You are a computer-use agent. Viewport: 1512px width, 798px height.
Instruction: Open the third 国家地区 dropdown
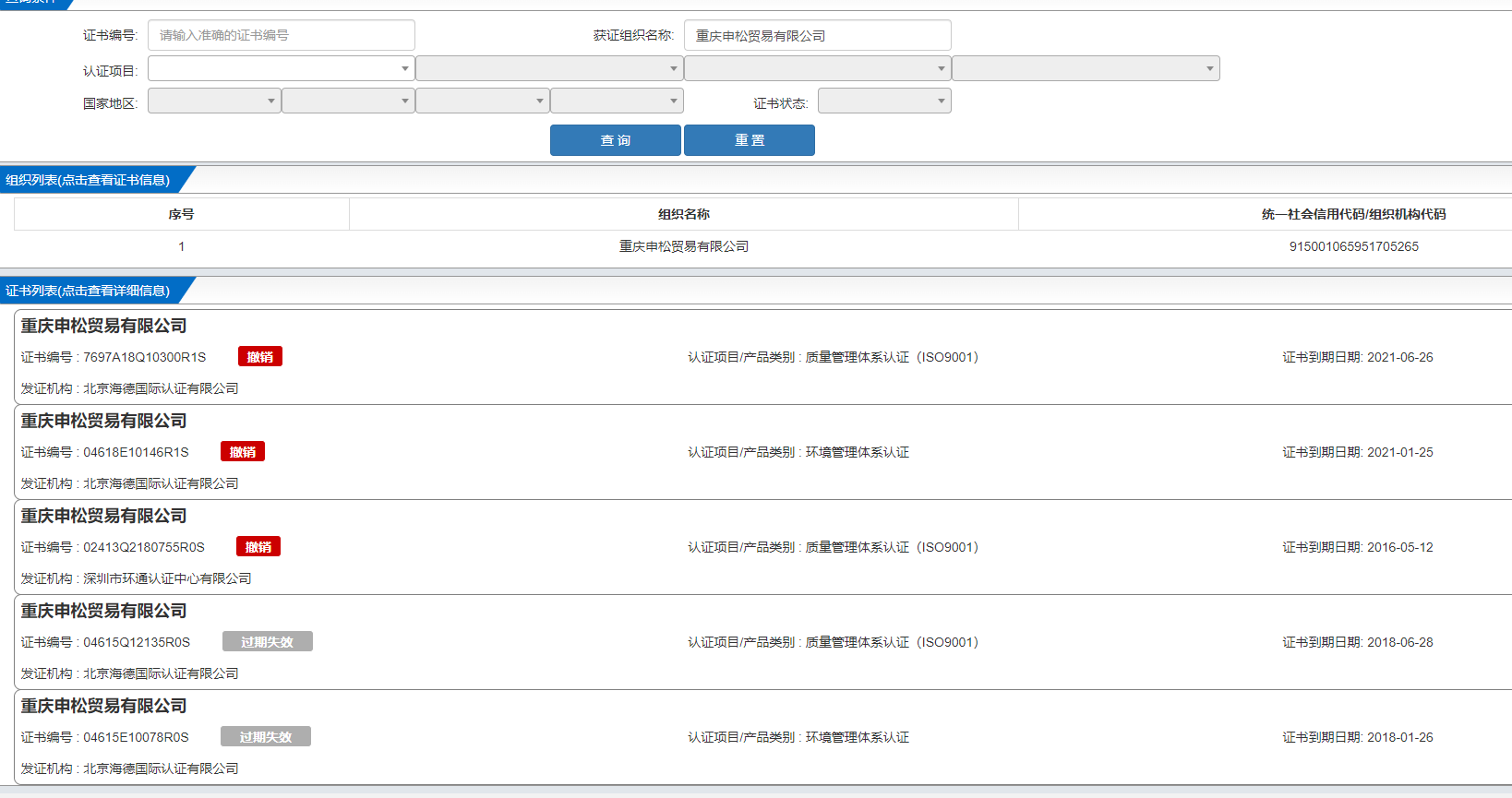pyautogui.click(x=483, y=101)
